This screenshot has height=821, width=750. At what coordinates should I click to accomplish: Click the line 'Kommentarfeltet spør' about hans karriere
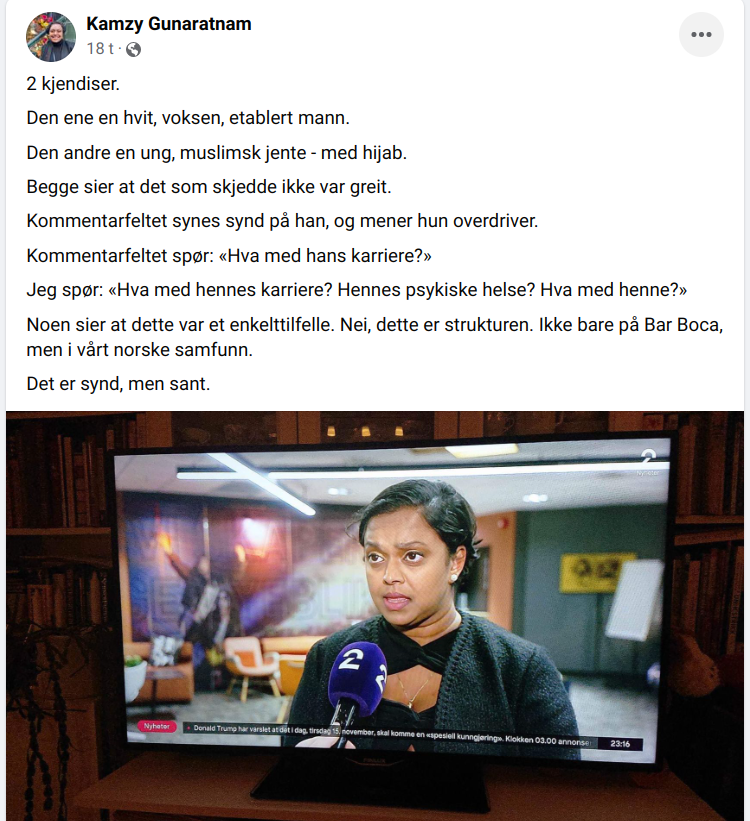click(229, 256)
